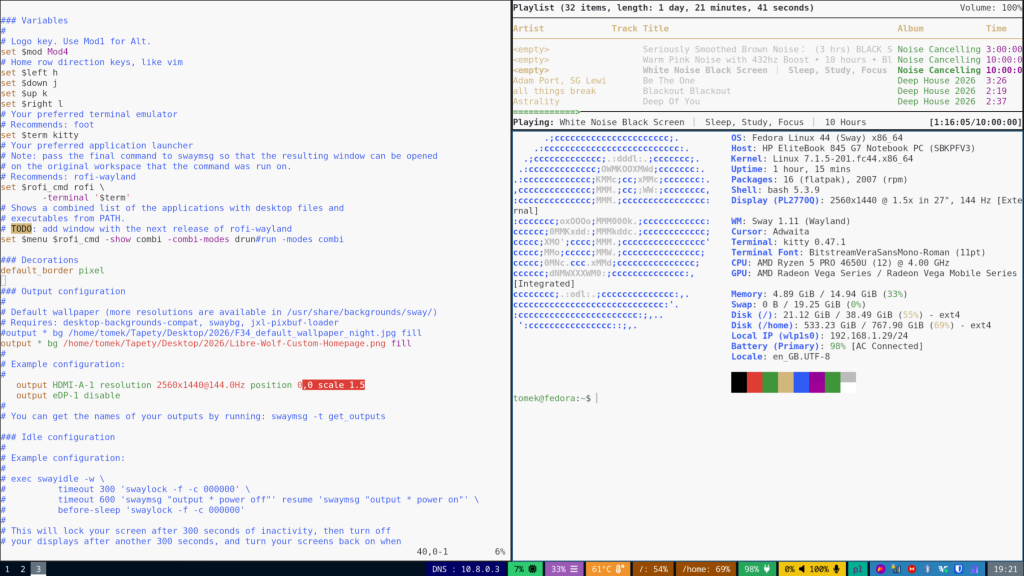This screenshot has width=1024, height=576.
Task: Click the '/home: 69%' disk module
Action: tap(706, 569)
